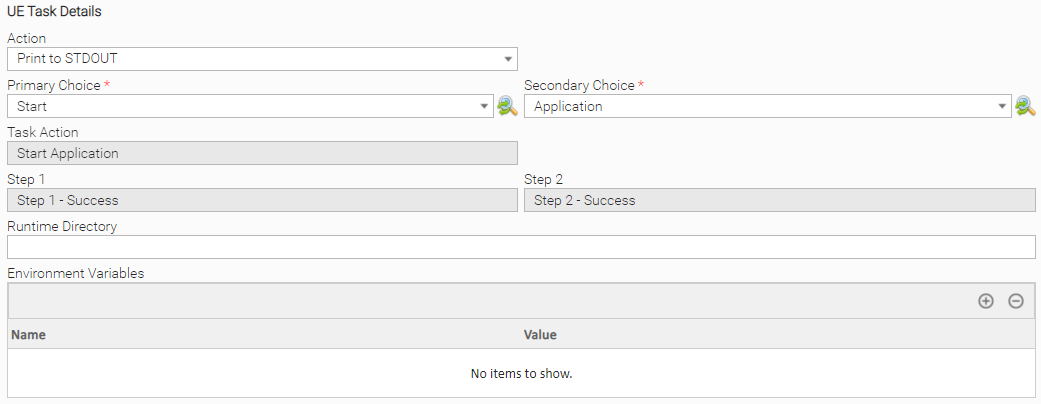Click the Step 1 - Success field
This screenshot has height=404, width=1041.
coord(262,200)
